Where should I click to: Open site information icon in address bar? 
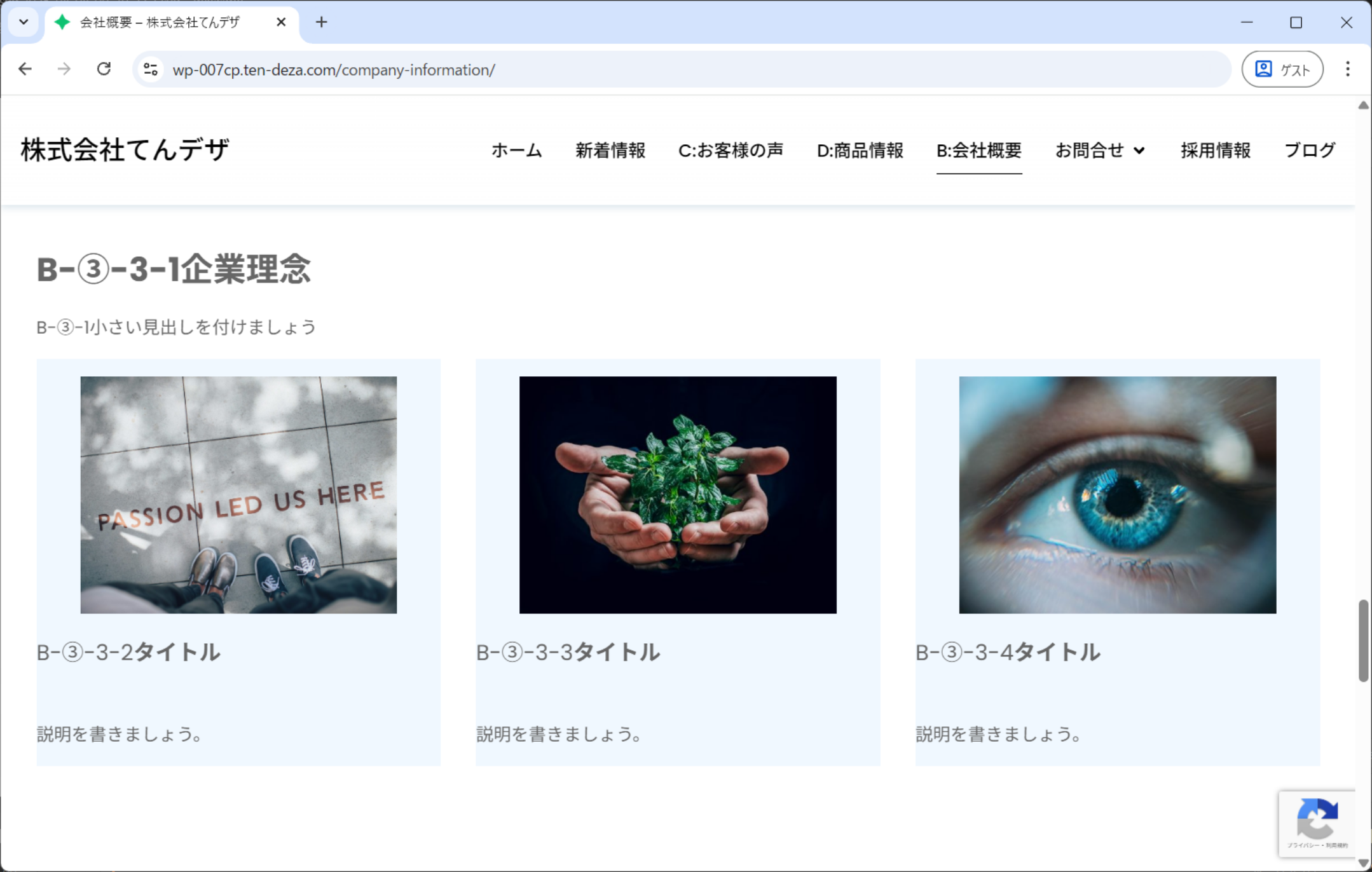pos(151,69)
